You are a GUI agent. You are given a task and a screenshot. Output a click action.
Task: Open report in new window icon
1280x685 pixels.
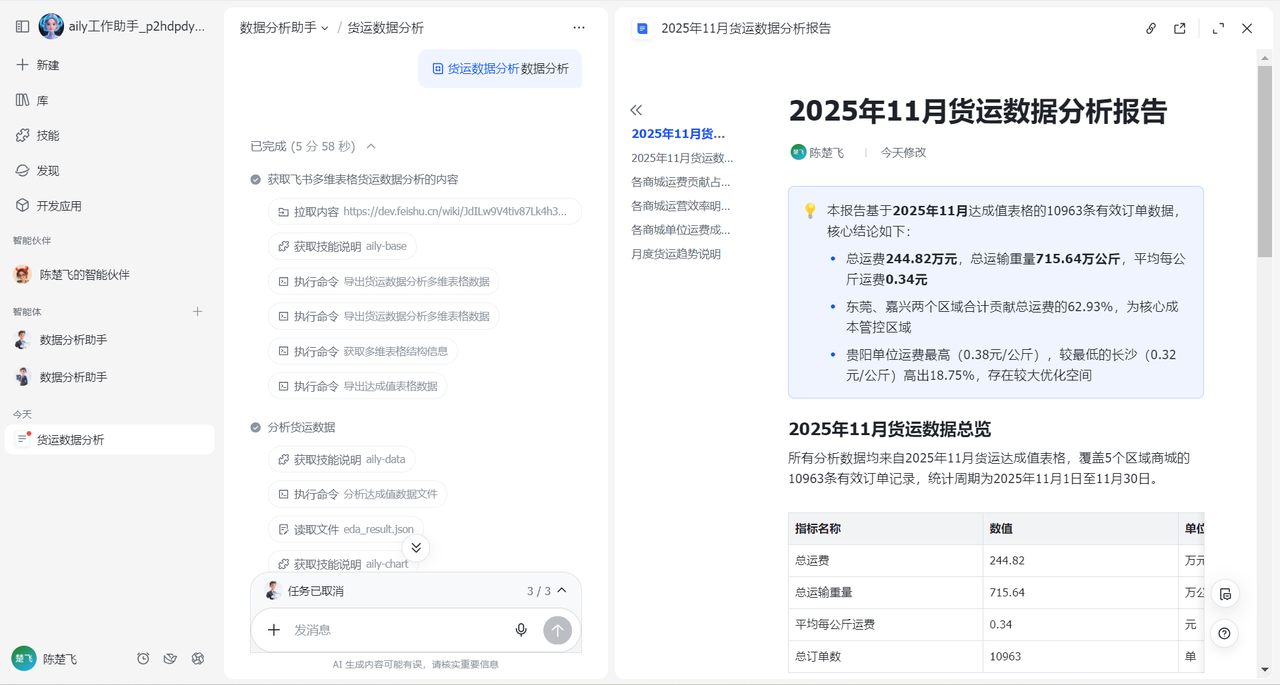coord(1180,29)
